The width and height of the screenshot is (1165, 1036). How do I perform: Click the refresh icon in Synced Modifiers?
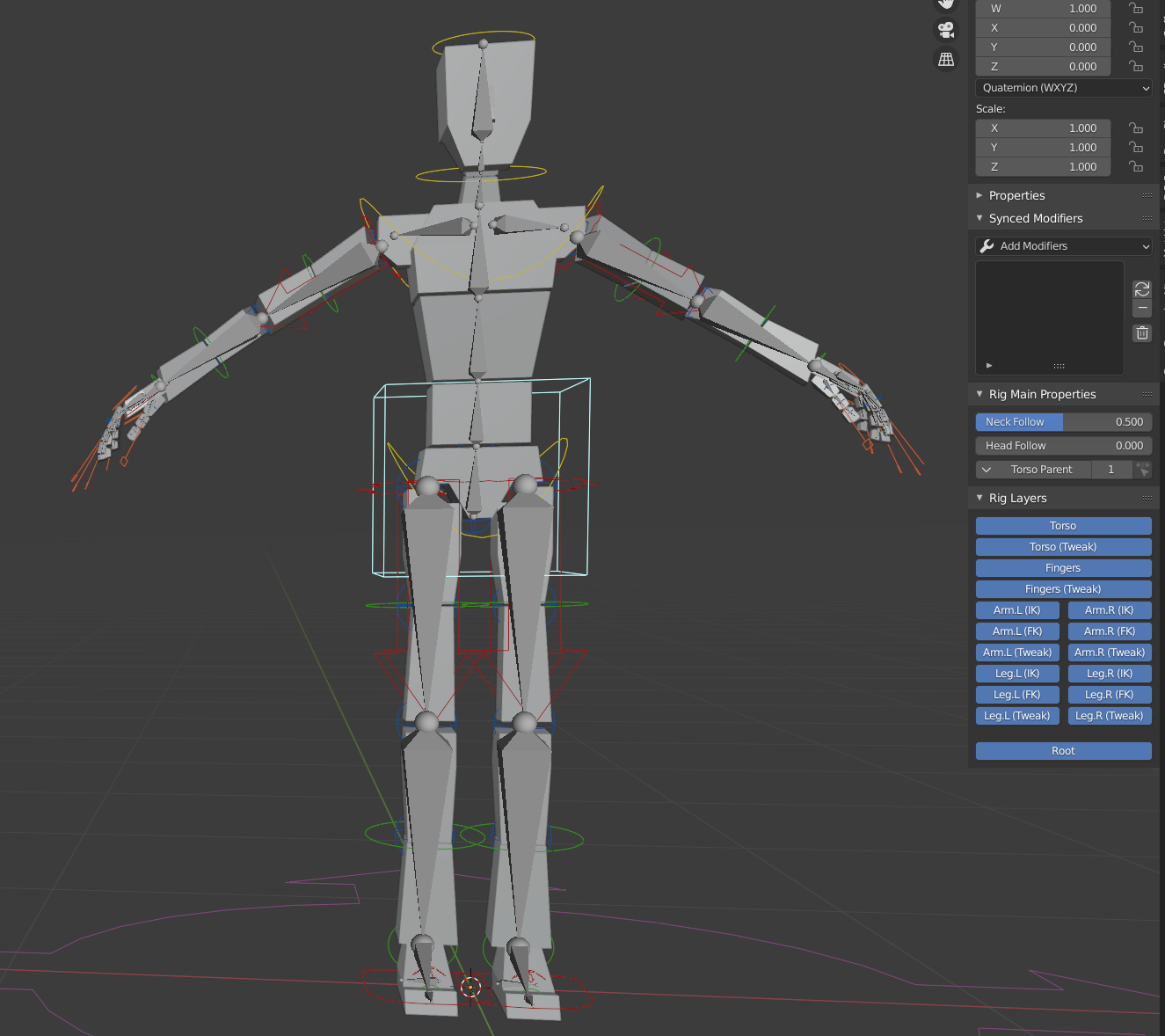pos(1142,288)
